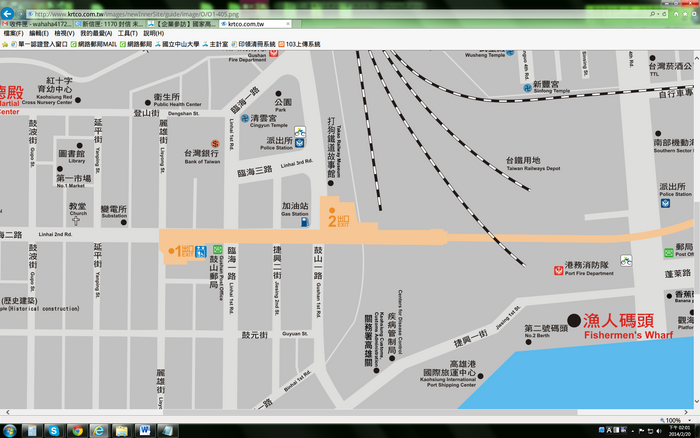Click the orange Exit 2 marker
The image size is (700, 438).
coord(338,219)
